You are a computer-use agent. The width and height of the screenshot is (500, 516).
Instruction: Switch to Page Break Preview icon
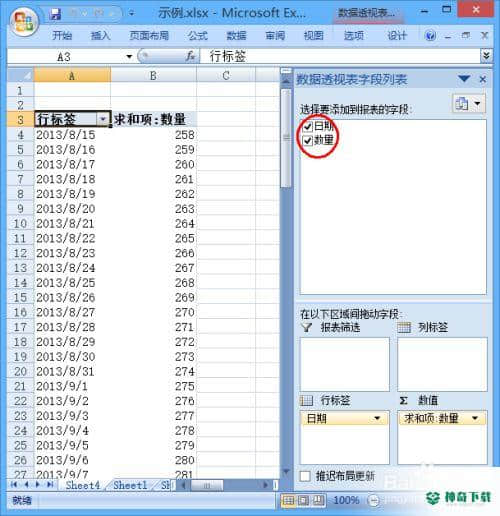coord(318,500)
